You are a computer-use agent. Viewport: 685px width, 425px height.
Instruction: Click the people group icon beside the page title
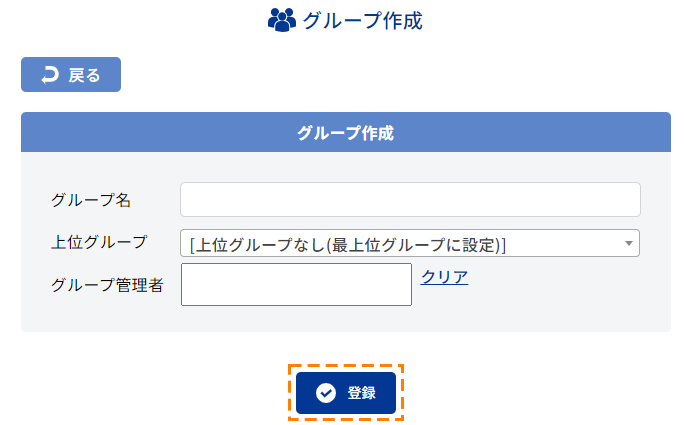coord(282,20)
